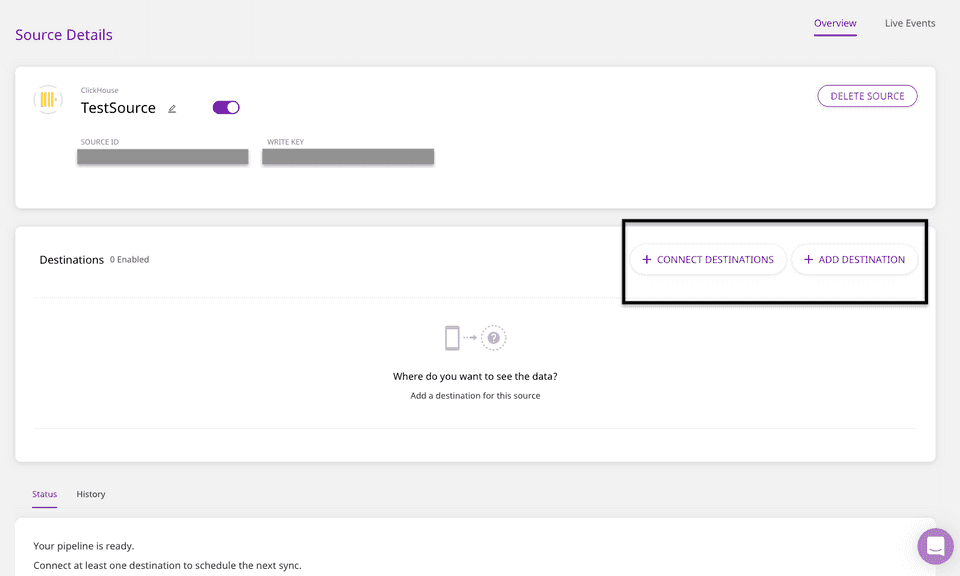Viewport: 960px width, 576px height.
Task: Click the plus icon on Add Destination
Action: point(808,260)
